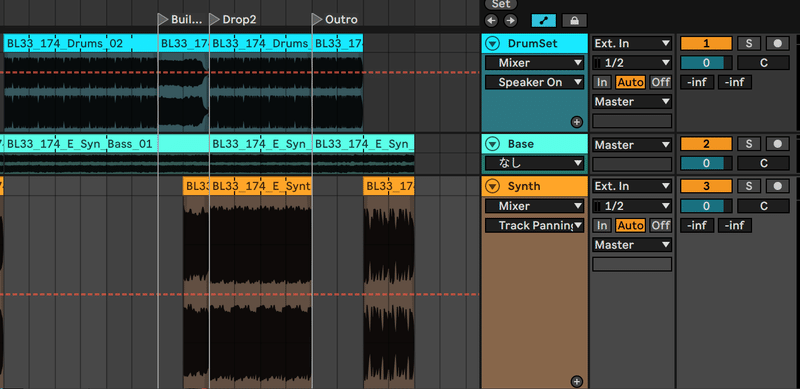
Task: Jump to next locator arrow
Action: coord(510,20)
